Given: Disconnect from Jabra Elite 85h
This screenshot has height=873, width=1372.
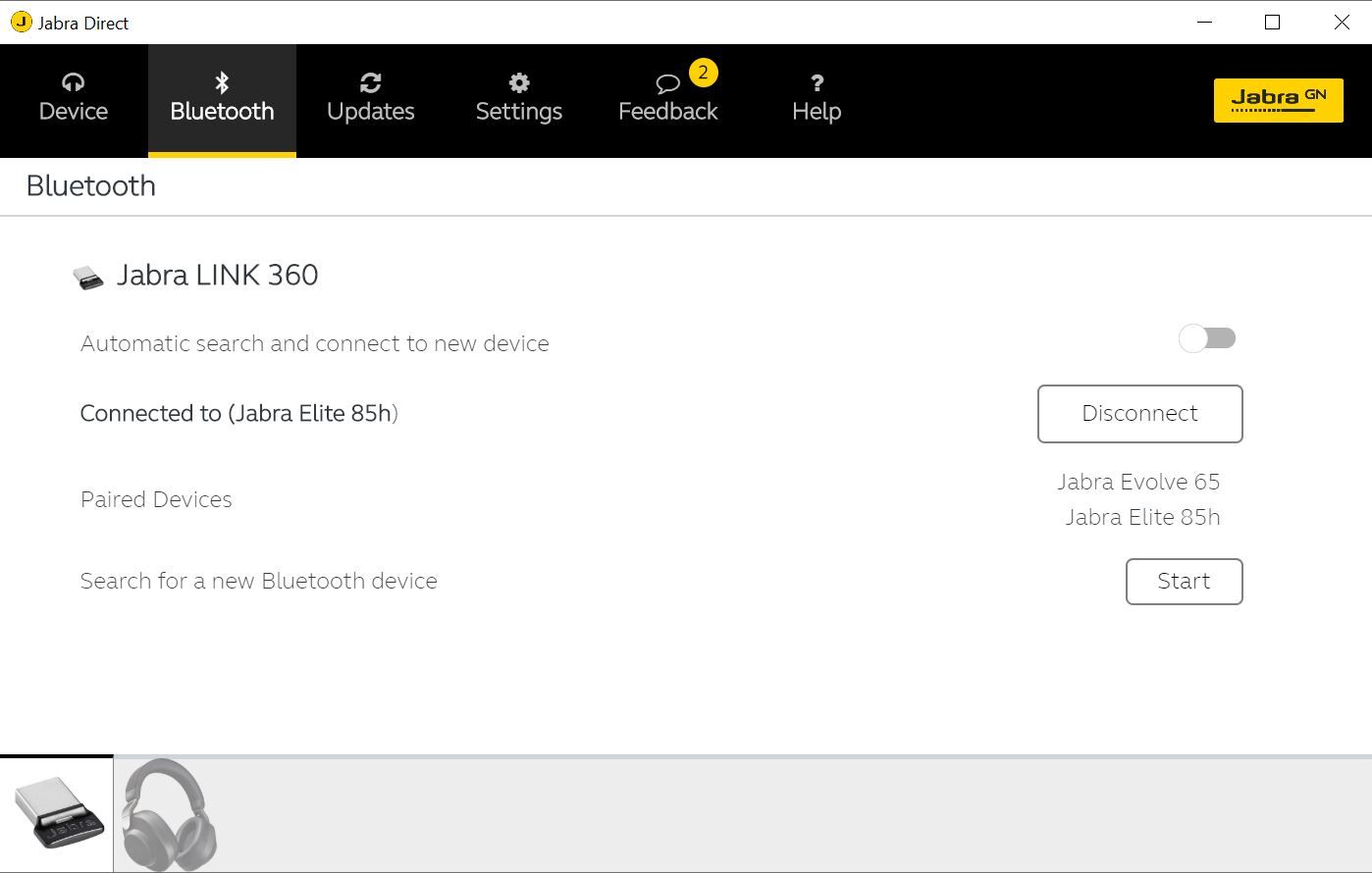Looking at the screenshot, I should point(1139,414).
